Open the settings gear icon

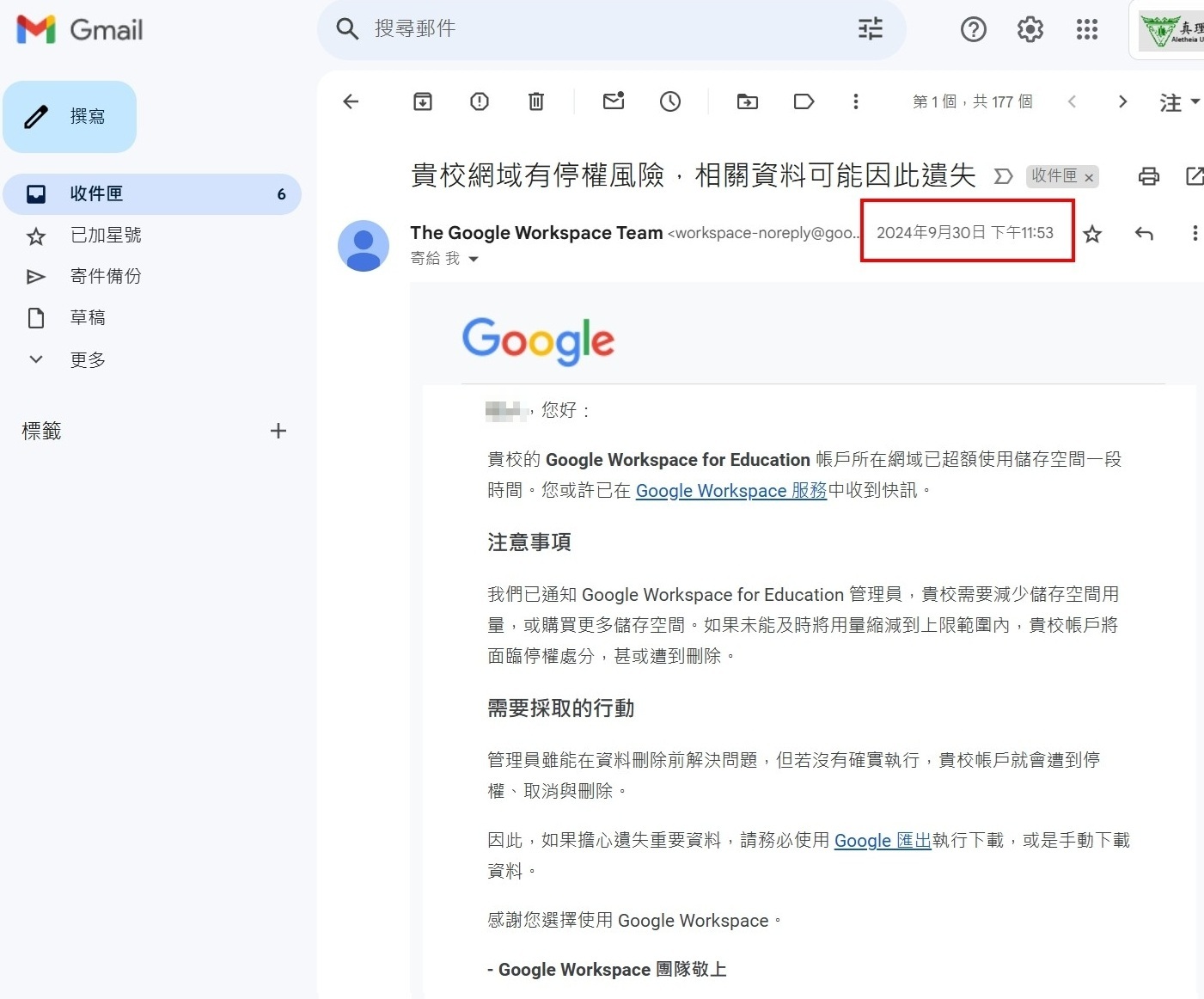pos(1030,30)
